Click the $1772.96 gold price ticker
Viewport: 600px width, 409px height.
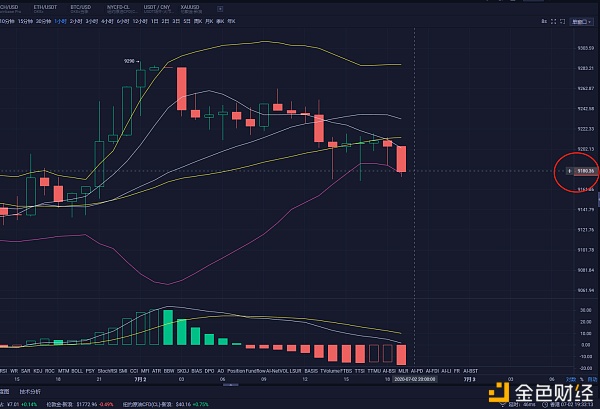click(x=87, y=404)
